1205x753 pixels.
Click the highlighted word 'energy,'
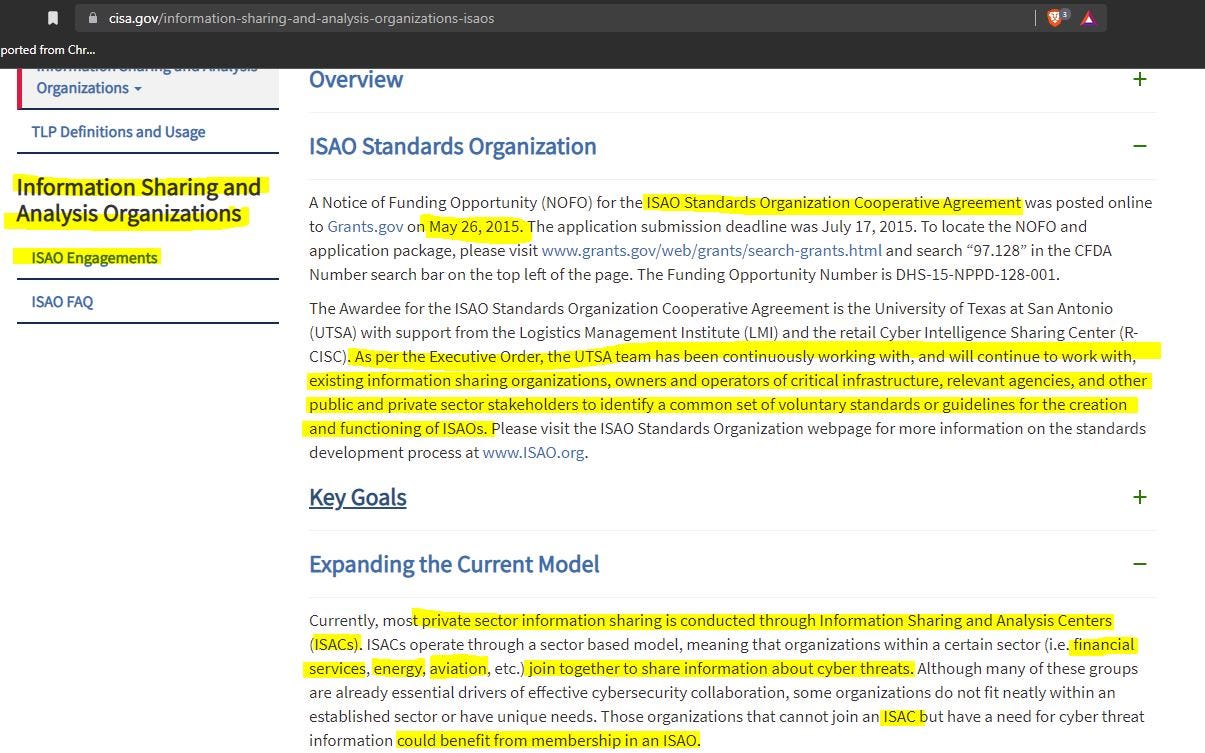coord(399,668)
